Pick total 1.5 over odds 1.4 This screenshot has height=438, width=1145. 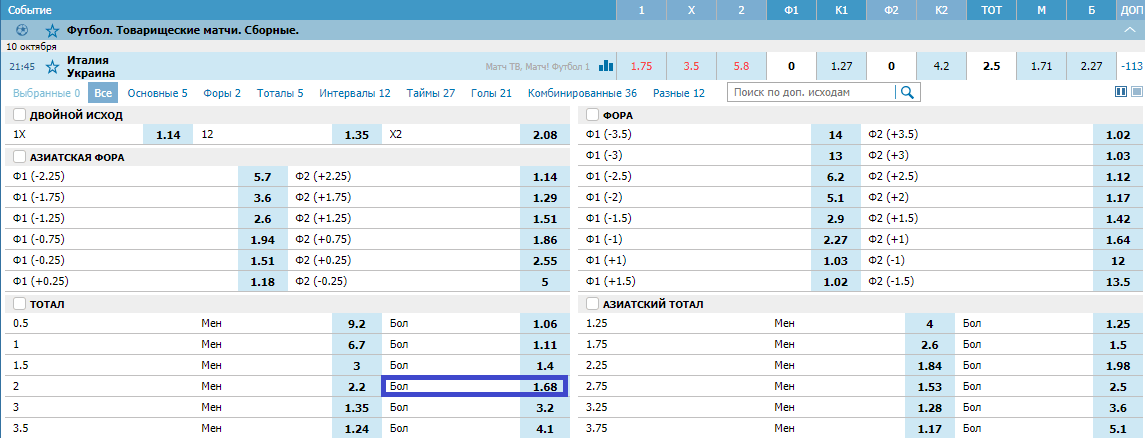pyautogui.click(x=545, y=366)
